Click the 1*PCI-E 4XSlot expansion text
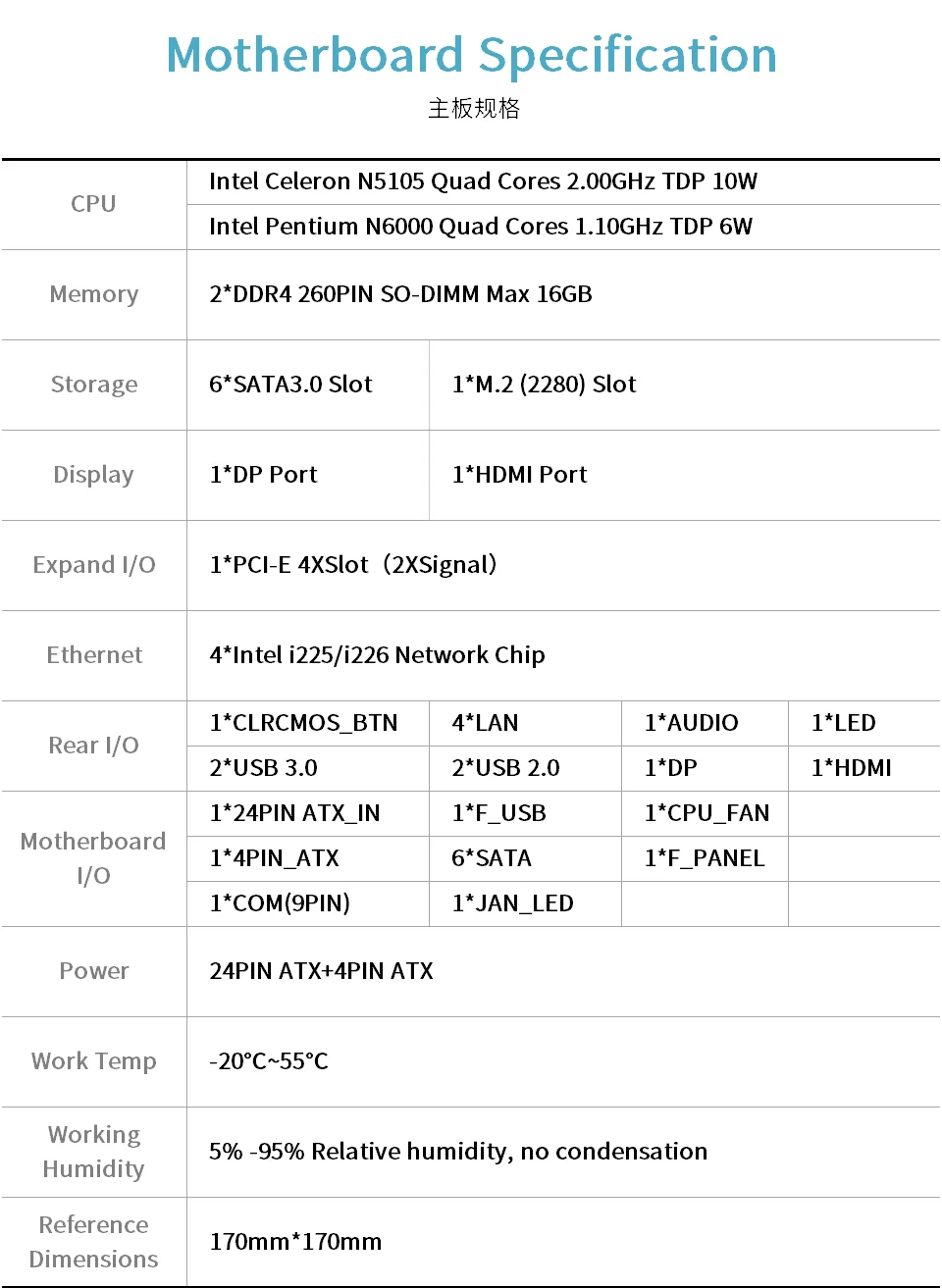 (x=353, y=565)
